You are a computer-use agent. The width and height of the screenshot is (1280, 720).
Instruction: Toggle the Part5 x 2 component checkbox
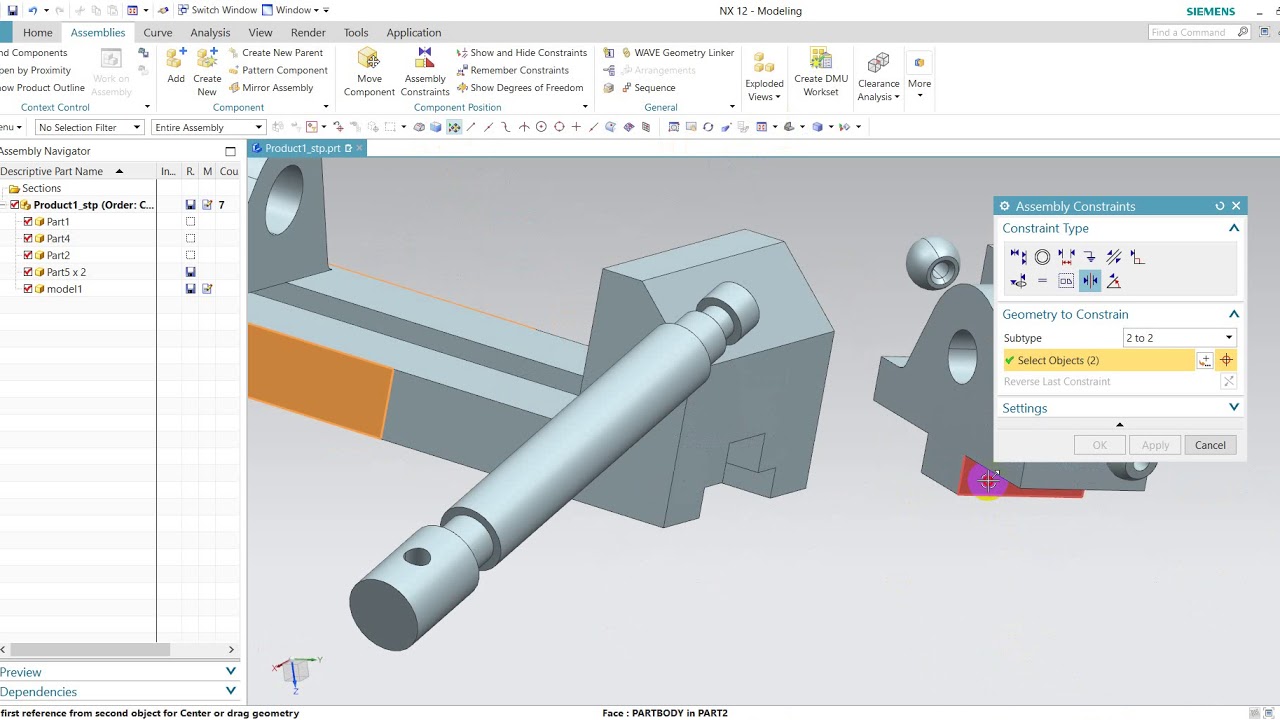28,272
